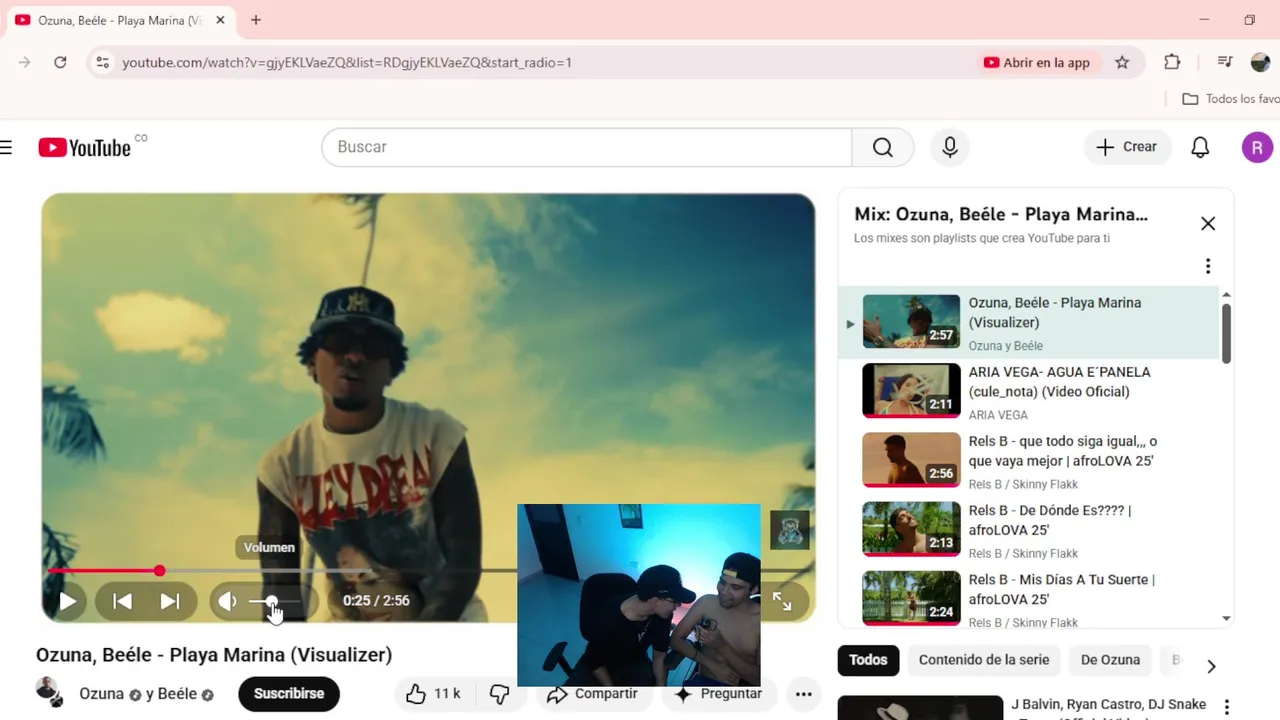Screen dimensions: 1280x720
Task: Select the Ozuna, Beéle - Playa Marina tab
Action: [120, 20]
